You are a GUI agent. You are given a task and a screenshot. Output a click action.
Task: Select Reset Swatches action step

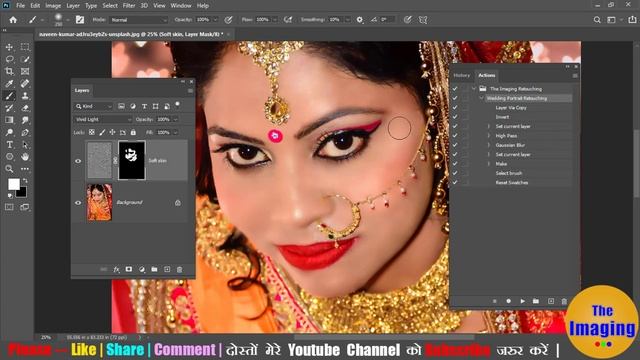click(512, 182)
